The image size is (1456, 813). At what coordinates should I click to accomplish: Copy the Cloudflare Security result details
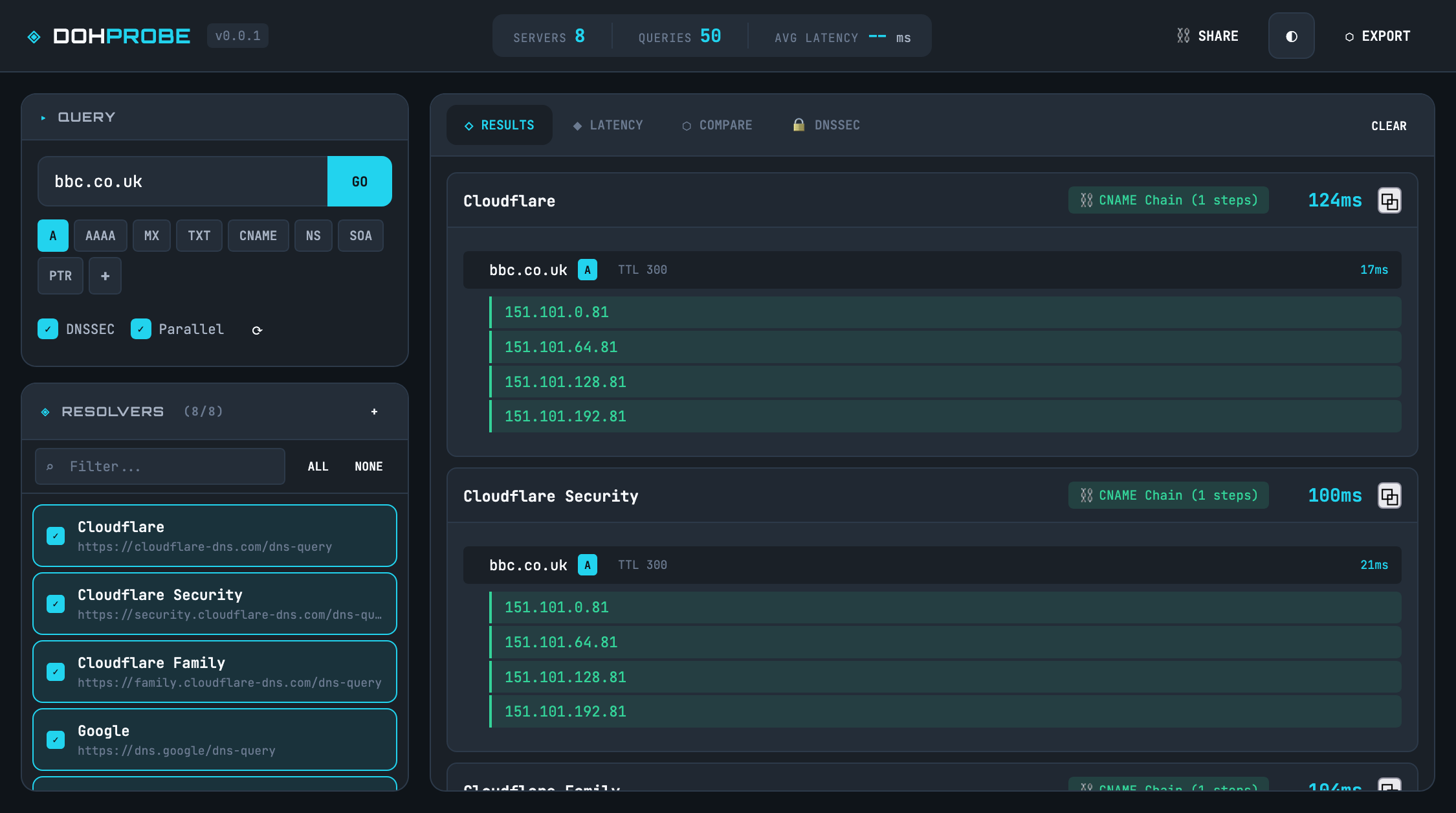1389,496
